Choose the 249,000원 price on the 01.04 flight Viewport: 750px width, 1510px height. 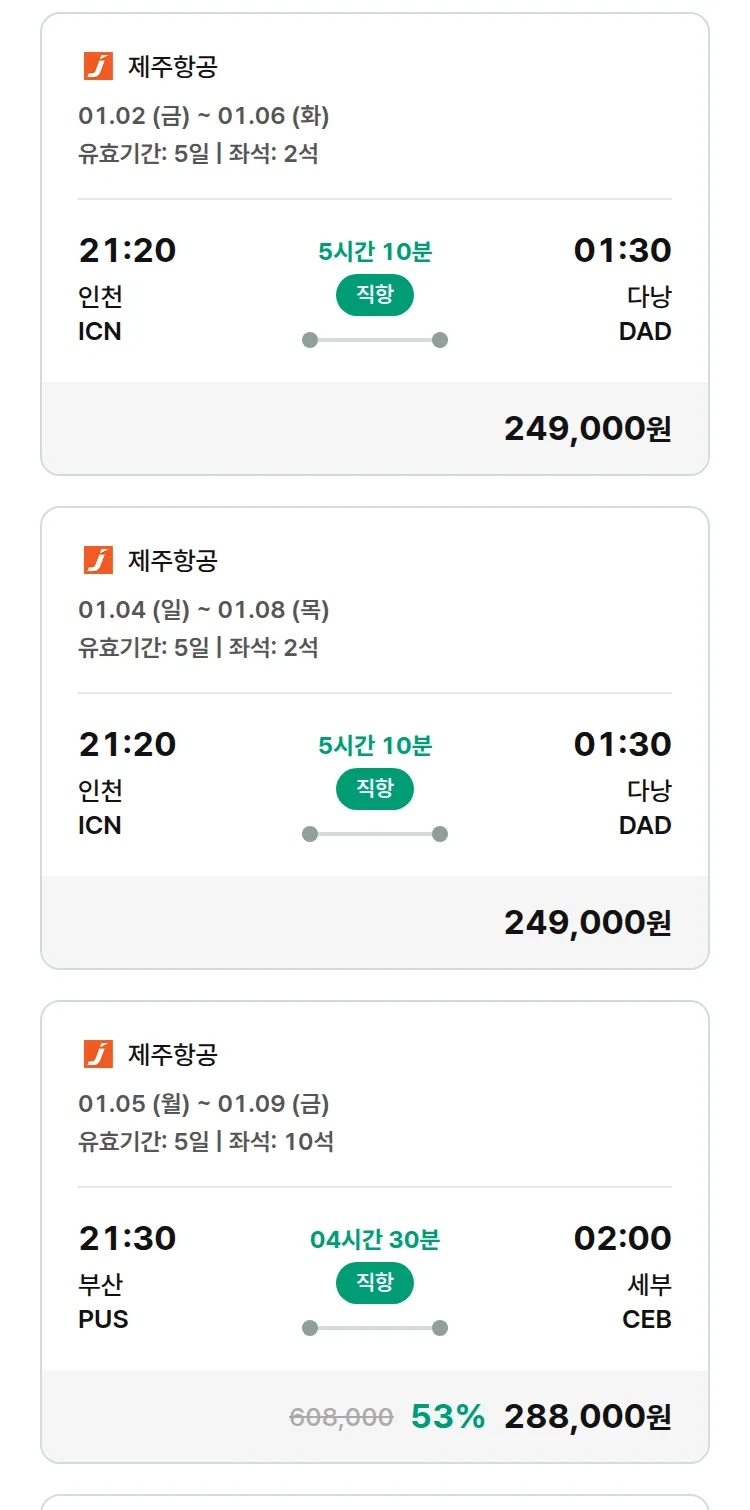[x=587, y=922]
